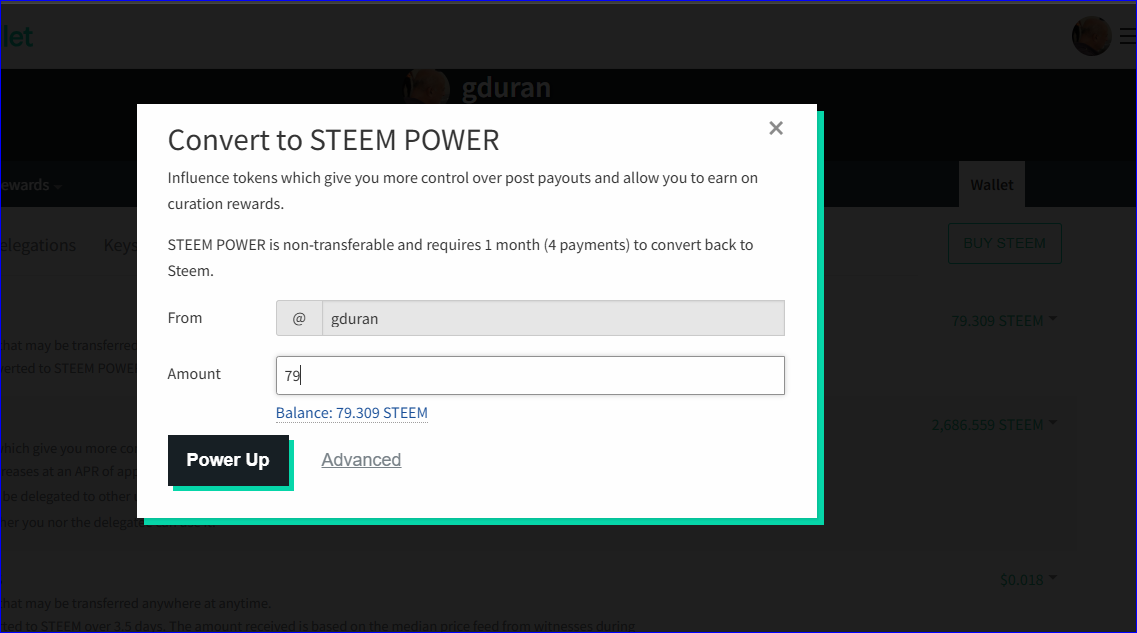Focus the Amount input field
The image size is (1137, 633).
[530, 375]
